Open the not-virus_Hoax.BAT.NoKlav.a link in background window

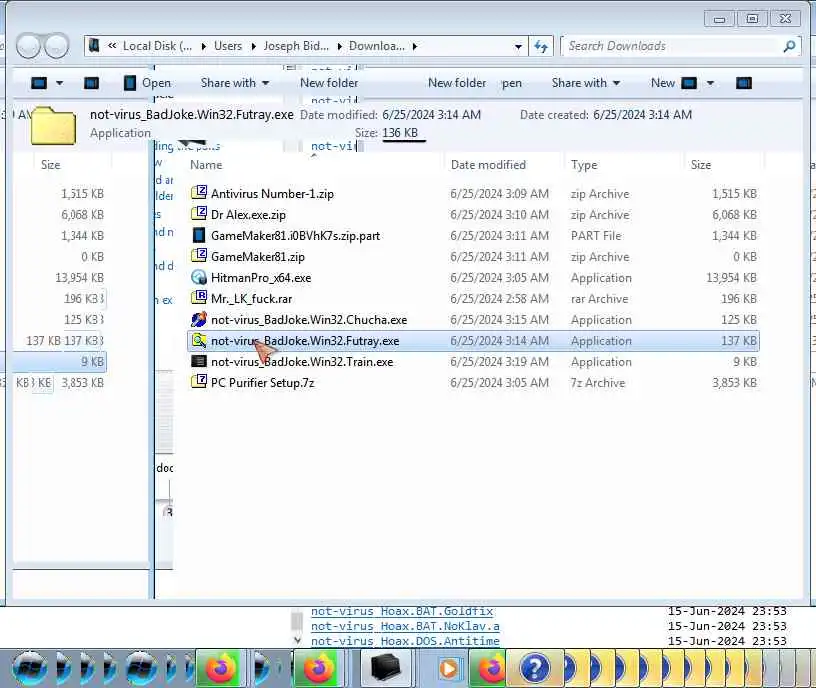tap(405, 626)
